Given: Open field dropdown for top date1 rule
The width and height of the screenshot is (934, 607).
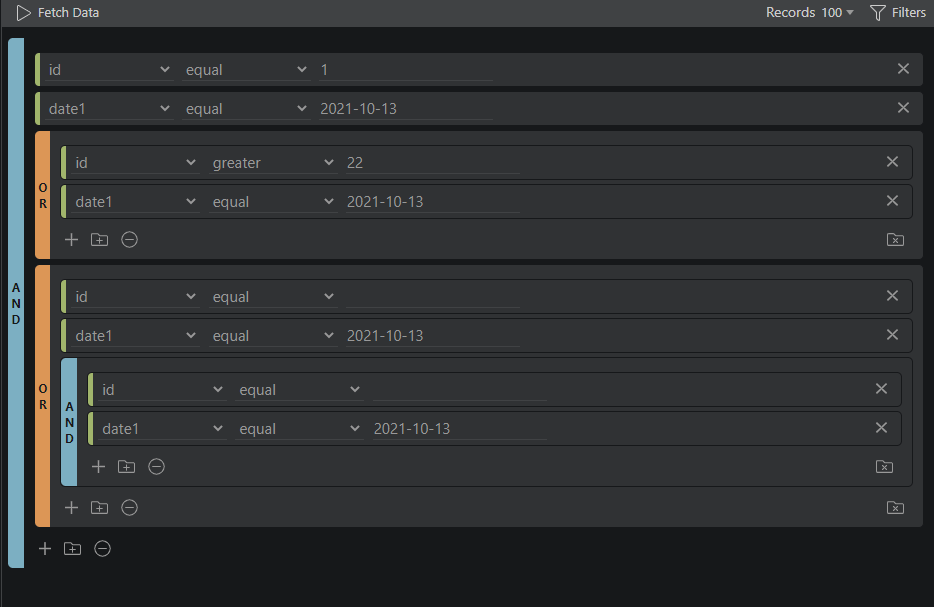Looking at the screenshot, I should [109, 109].
